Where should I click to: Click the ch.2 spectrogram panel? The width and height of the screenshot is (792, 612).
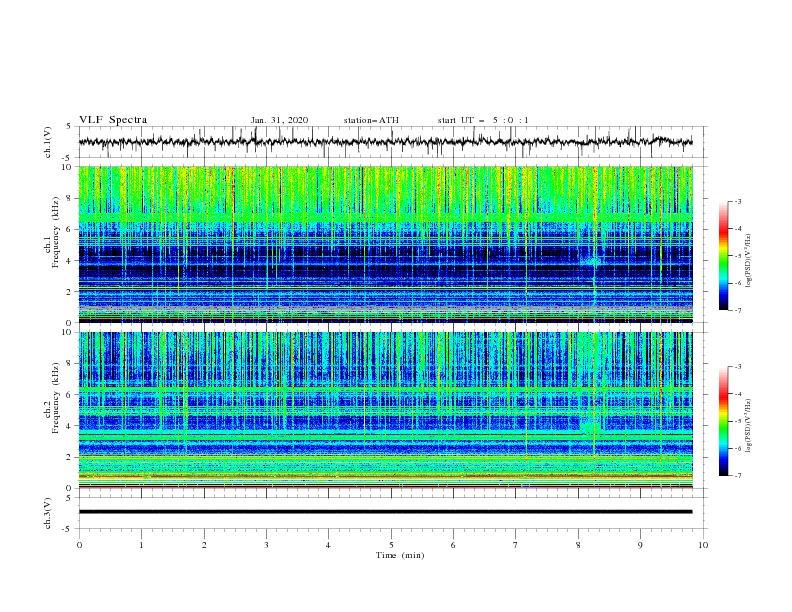point(385,410)
